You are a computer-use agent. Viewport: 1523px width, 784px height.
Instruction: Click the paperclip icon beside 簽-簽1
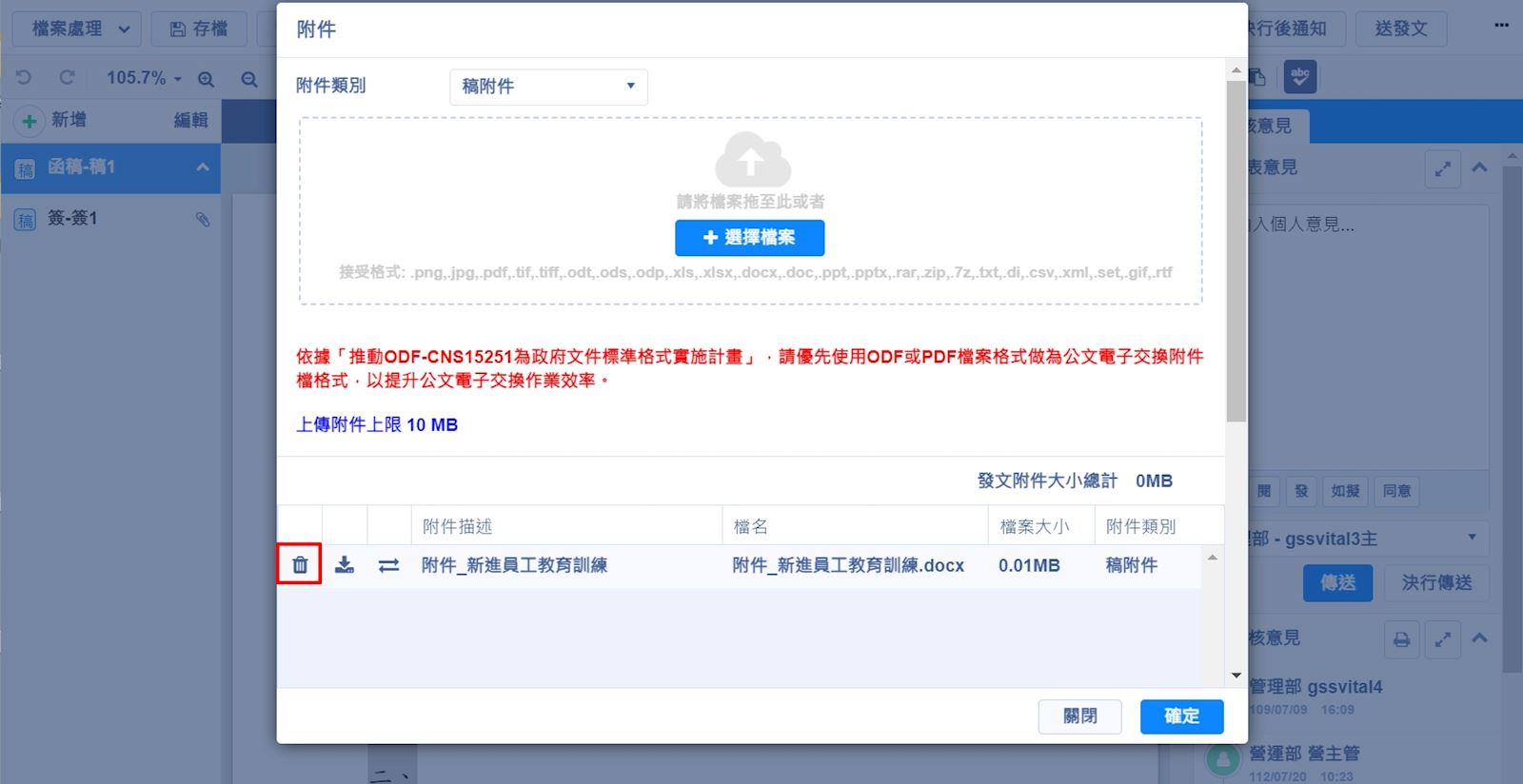point(203,219)
